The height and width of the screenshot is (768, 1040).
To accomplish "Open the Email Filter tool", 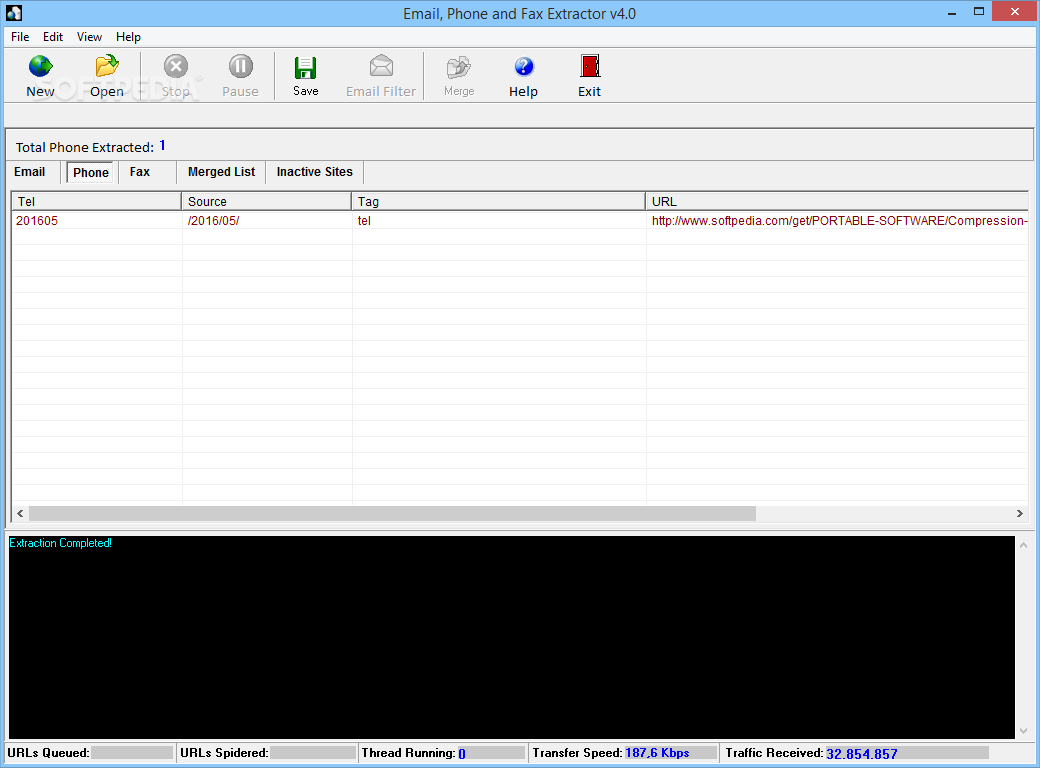I will pyautogui.click(x=381, y=76).
